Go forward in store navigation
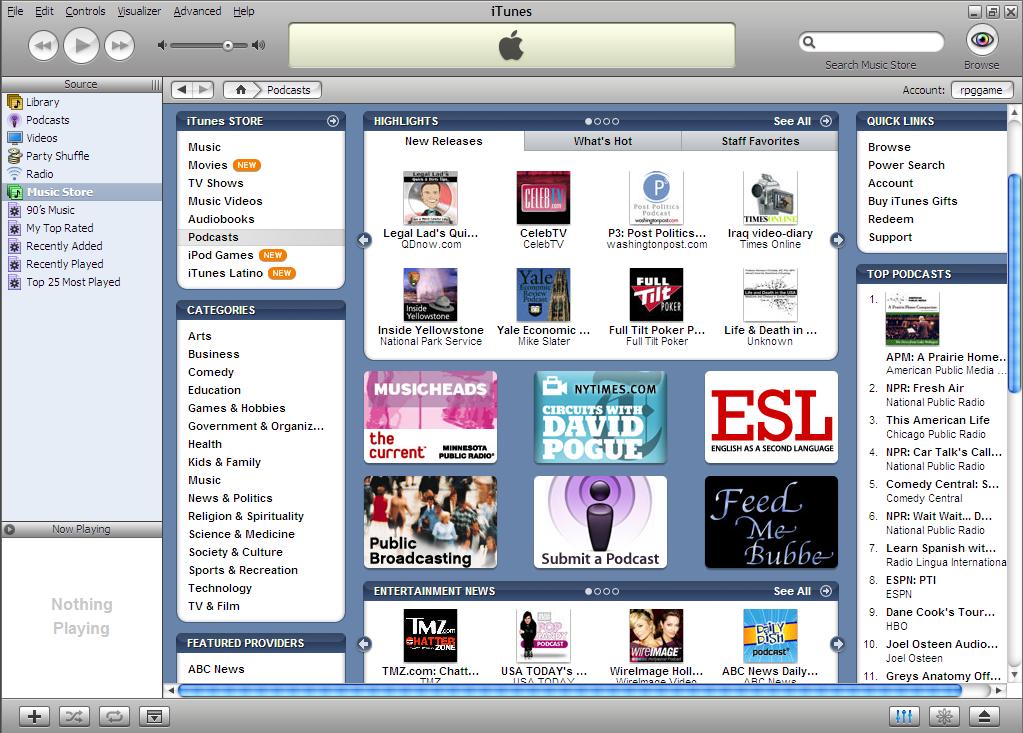 [204, 89]
